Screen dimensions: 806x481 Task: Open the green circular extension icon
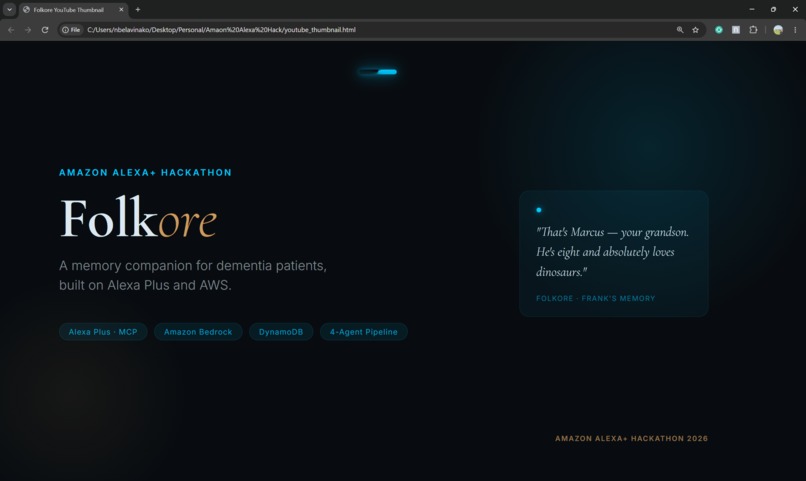(x=719, y=30)
